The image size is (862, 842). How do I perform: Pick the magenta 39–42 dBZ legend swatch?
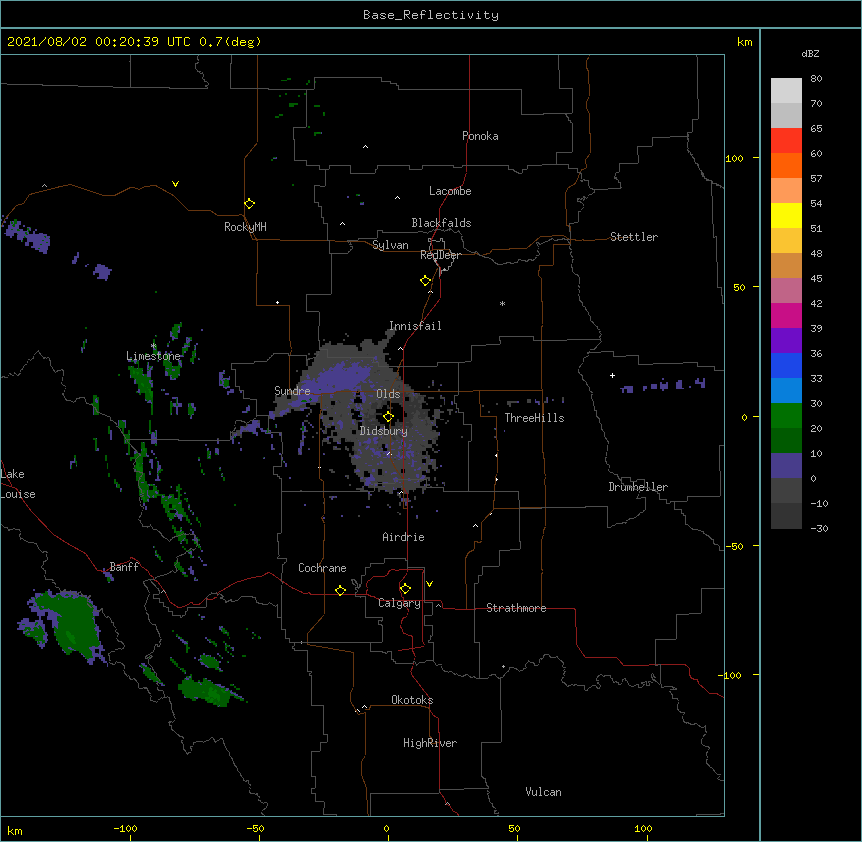786,315
